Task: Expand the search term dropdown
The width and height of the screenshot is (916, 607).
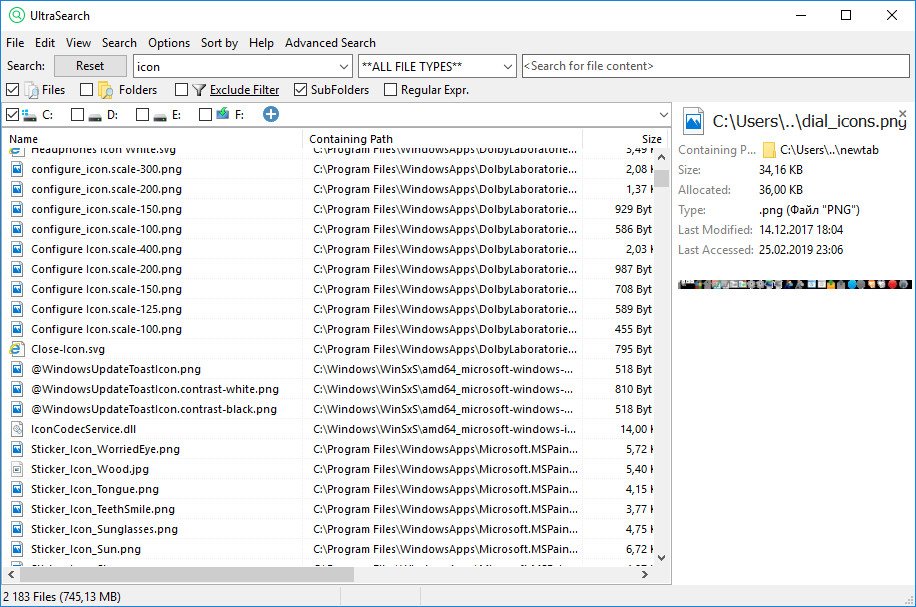Action: click(343, 66)
